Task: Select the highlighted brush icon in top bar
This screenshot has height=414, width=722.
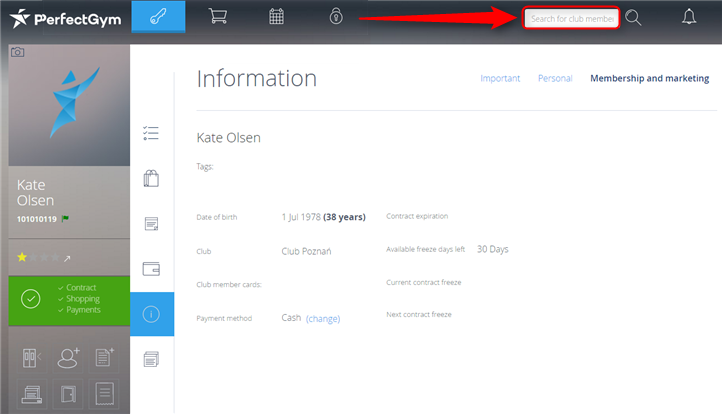Action: click(x=158, y=17)
